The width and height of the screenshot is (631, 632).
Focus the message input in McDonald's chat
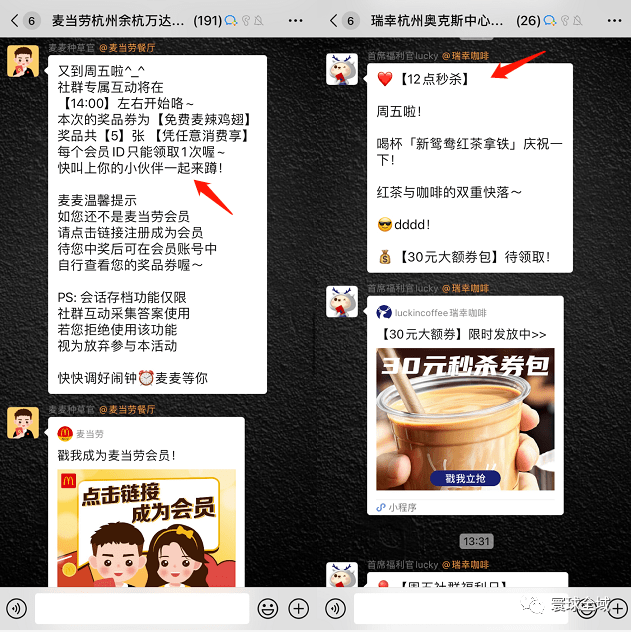[142, 608]
